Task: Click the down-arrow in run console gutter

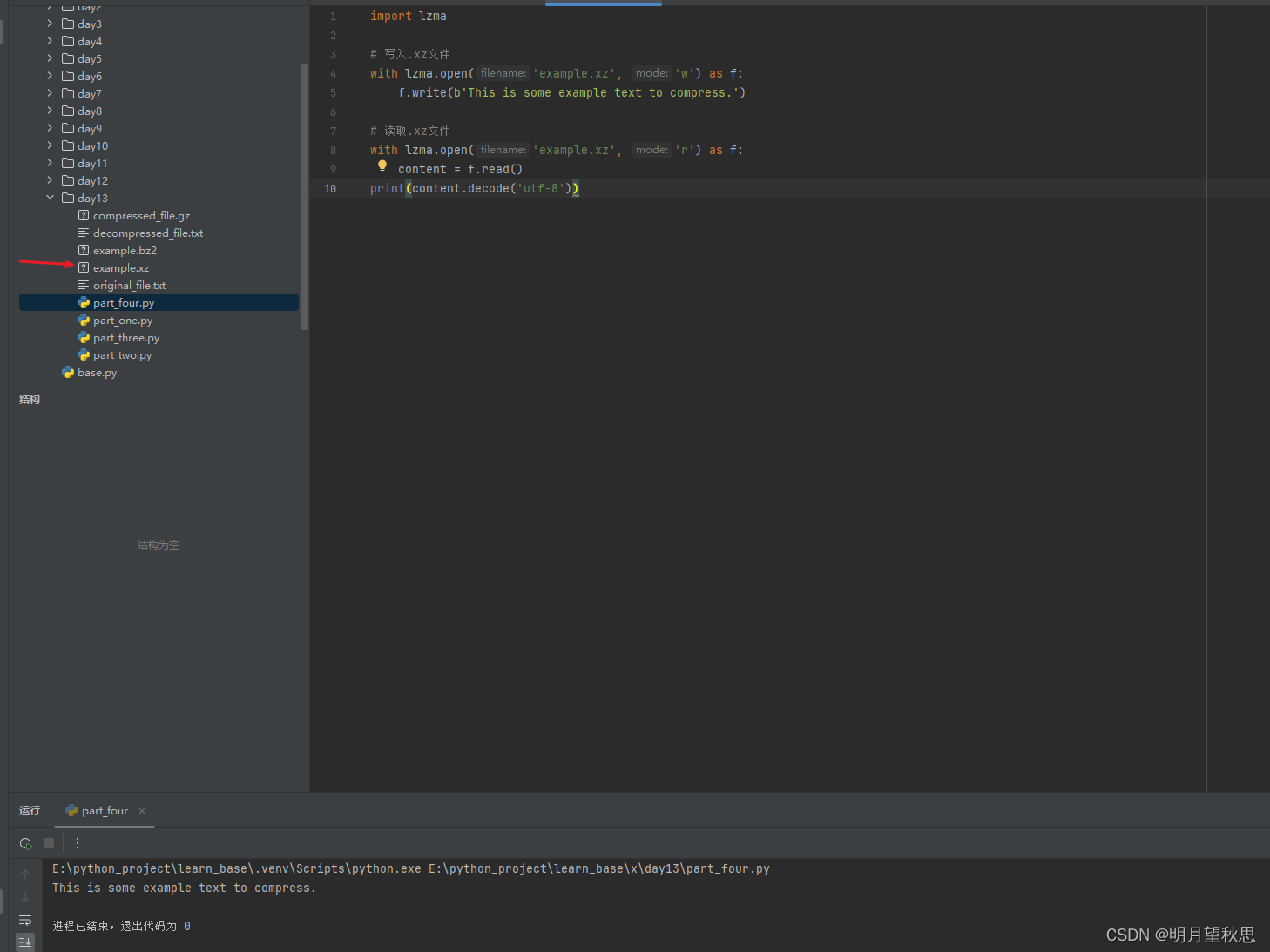Action: 25,897
